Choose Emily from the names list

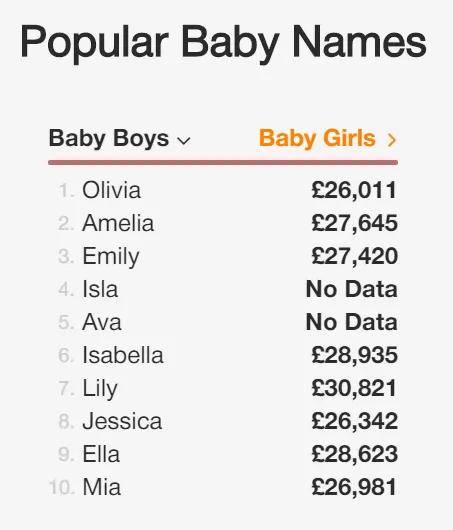click(111, 257)
